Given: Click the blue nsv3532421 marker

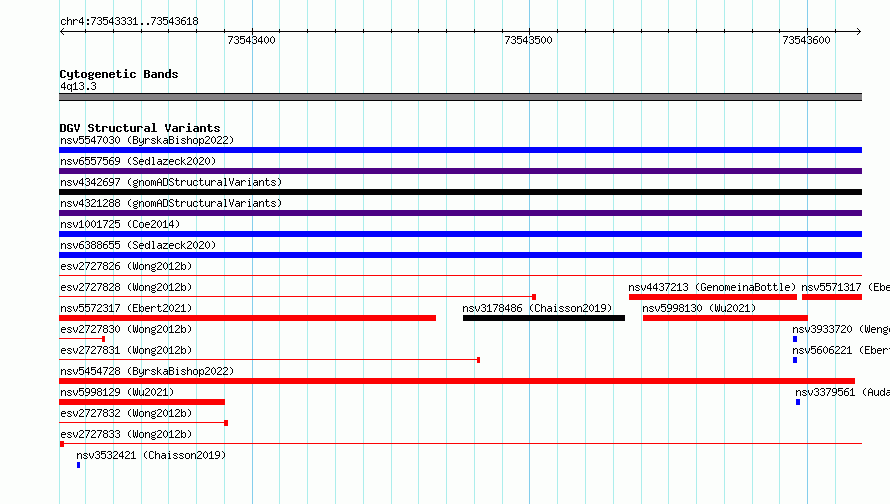Looking at the screenshot, I should [x=78, y=465].
